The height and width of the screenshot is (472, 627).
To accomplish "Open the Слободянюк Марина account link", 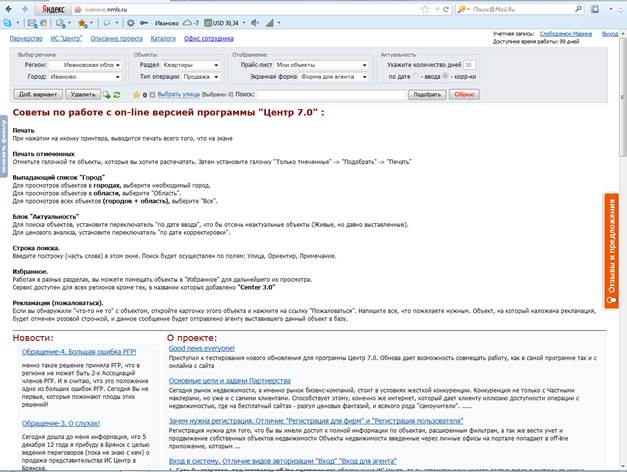I will (565, 34).
